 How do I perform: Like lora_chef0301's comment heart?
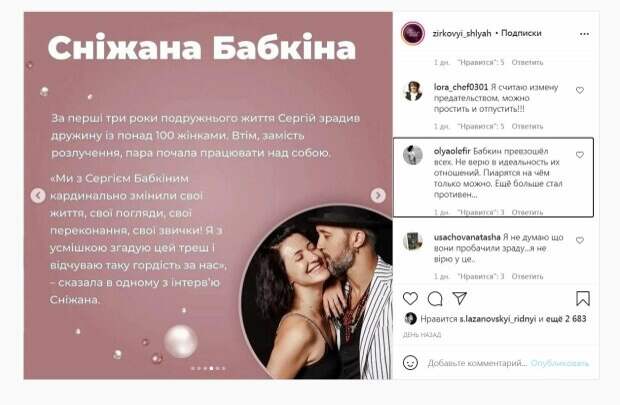point(580,91)
